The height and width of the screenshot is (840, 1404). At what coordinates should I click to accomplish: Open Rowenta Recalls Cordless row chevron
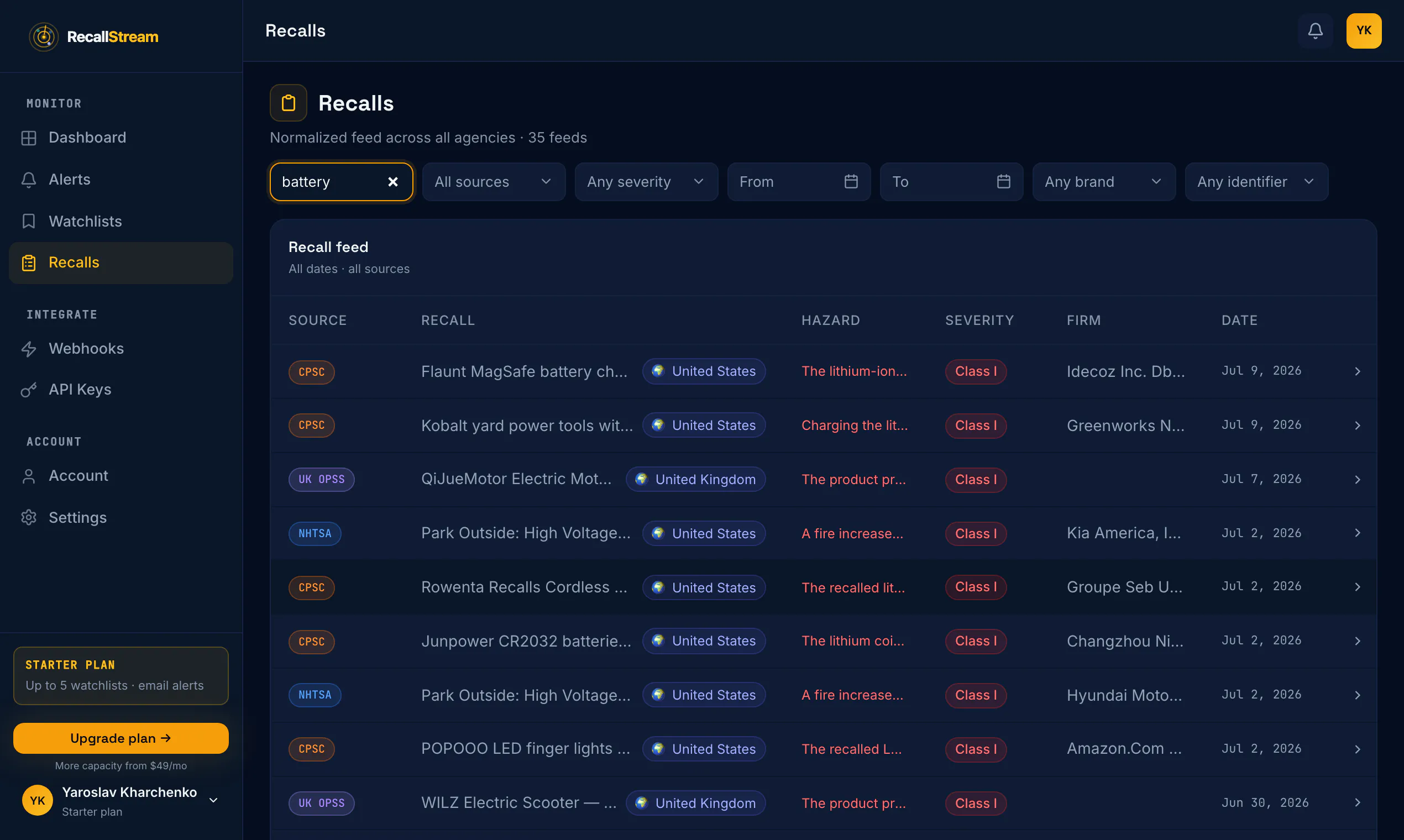1357,587
